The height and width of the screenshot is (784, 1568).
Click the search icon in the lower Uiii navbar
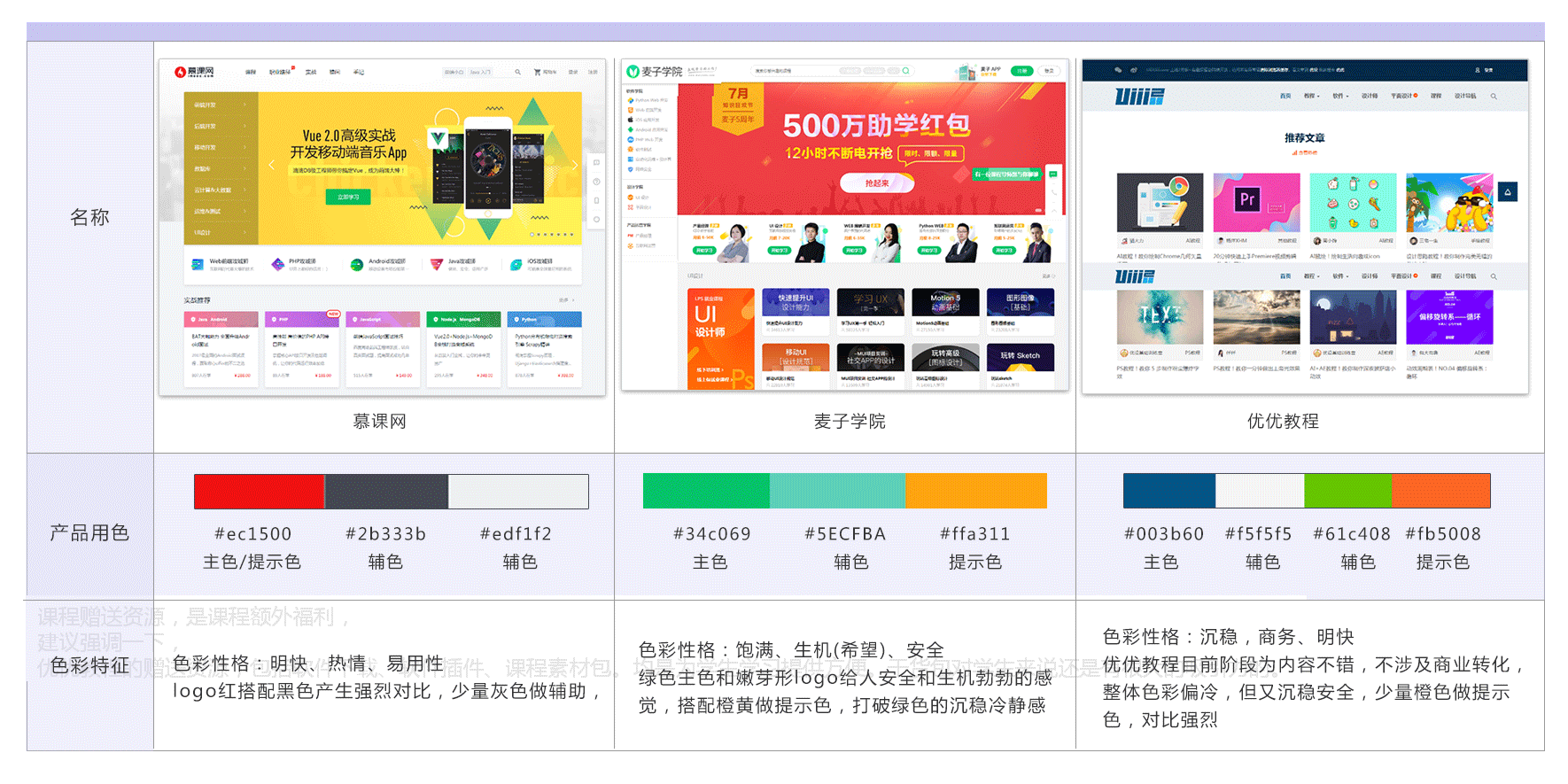(x=1494, y=276)
